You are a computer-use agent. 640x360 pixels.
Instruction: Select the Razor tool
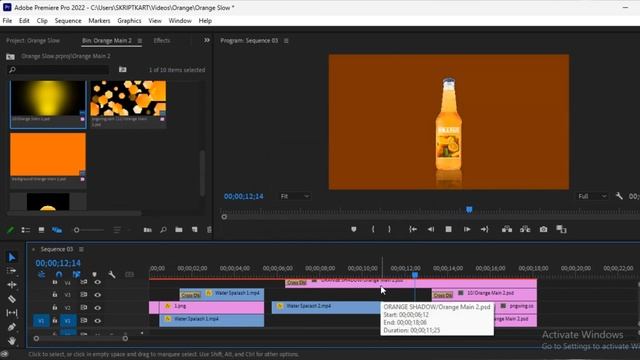11,299
